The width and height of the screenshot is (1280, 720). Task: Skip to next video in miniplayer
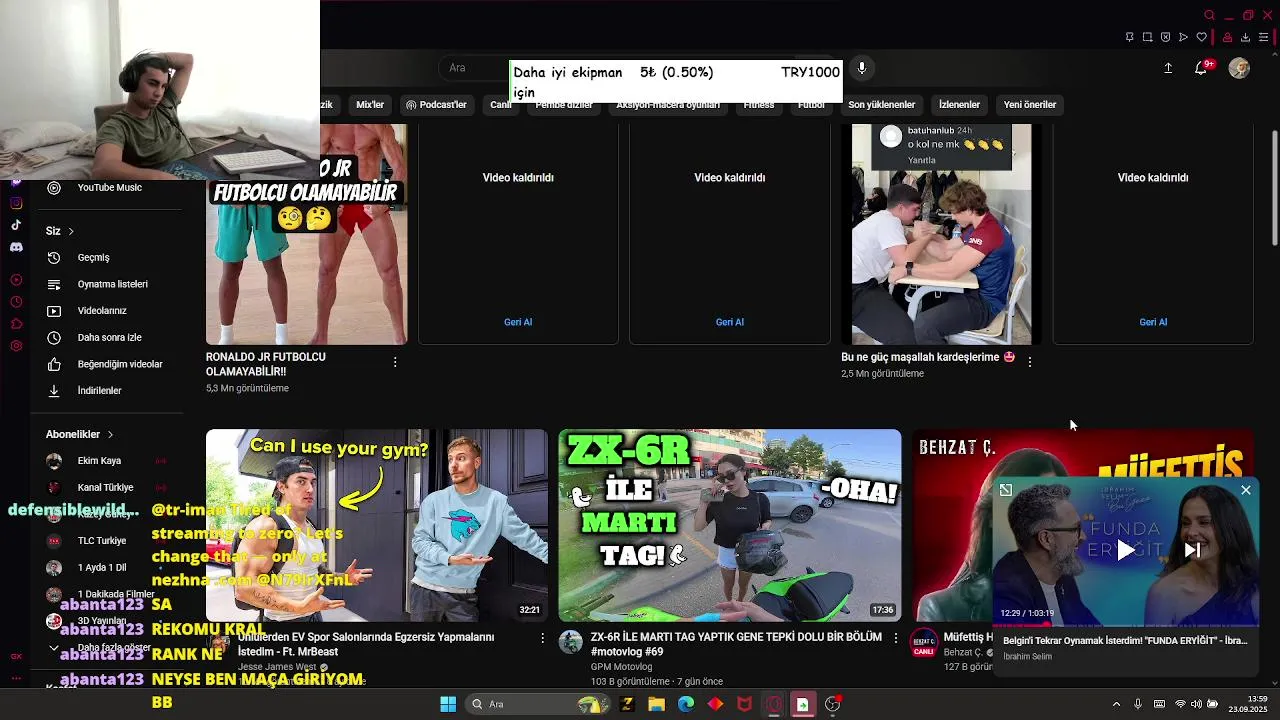tap(1192, 550)
